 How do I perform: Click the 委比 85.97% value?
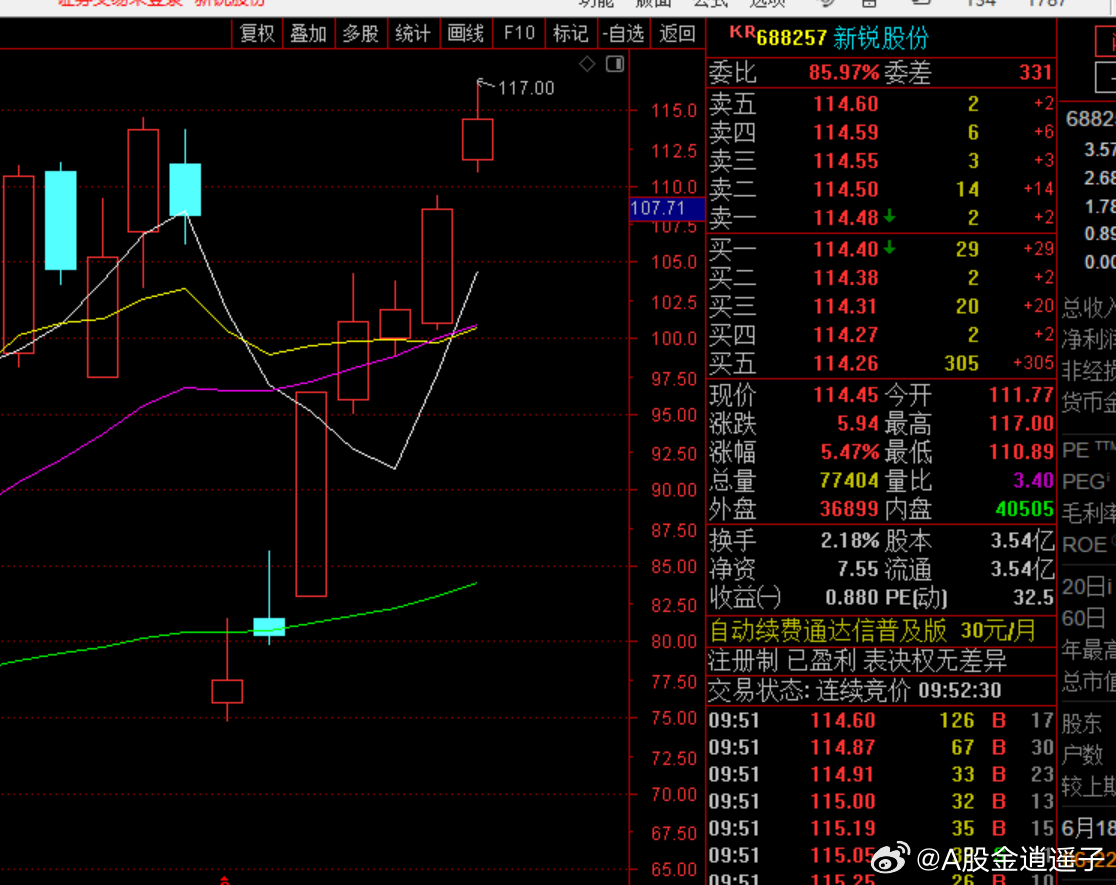[844, 73]
